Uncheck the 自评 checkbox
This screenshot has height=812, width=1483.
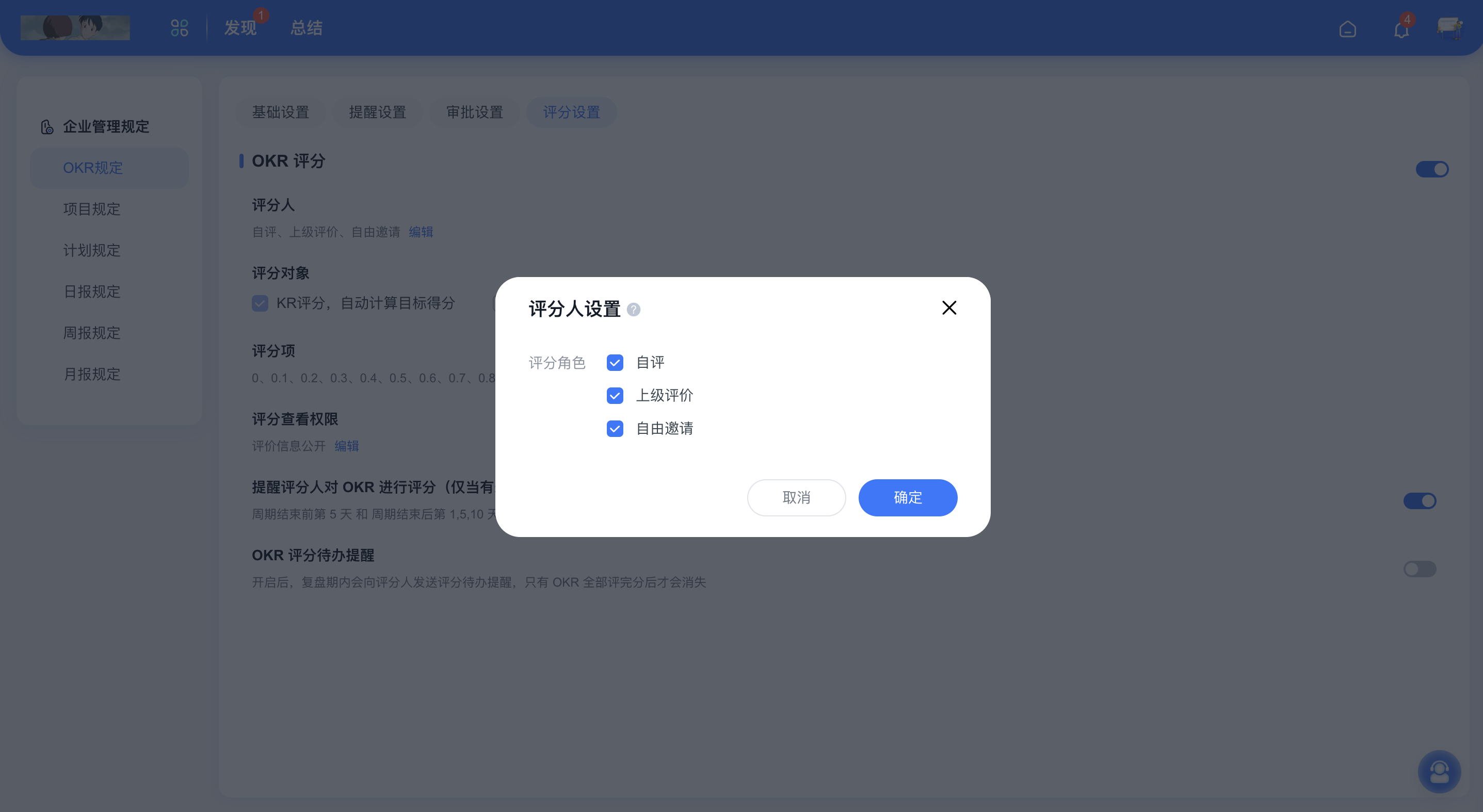point(615,363)
